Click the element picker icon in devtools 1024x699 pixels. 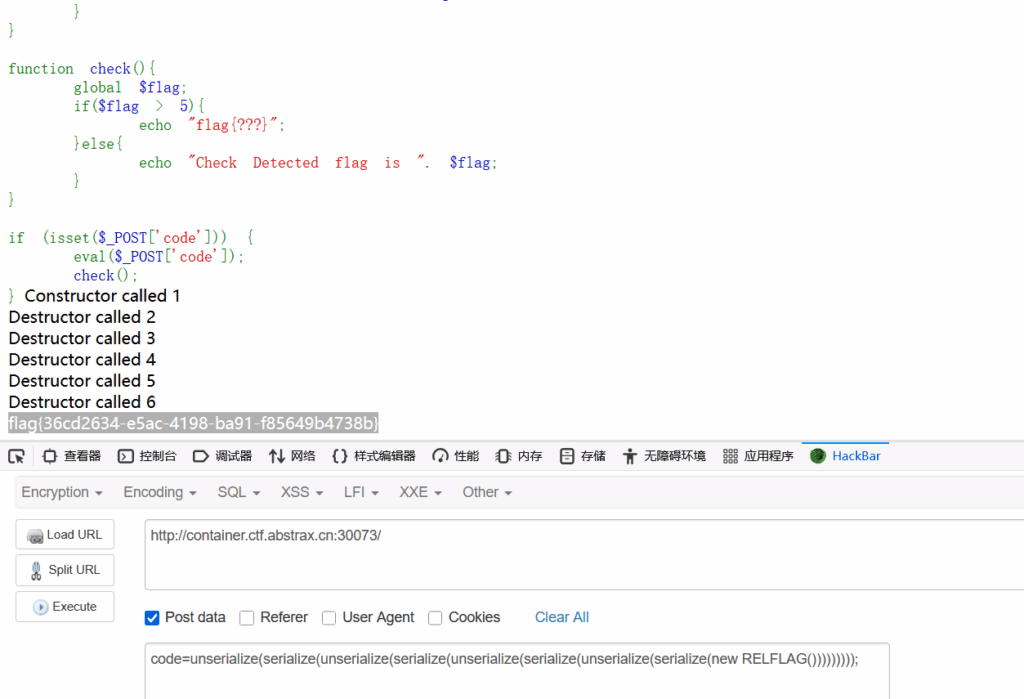click(16, 456)
